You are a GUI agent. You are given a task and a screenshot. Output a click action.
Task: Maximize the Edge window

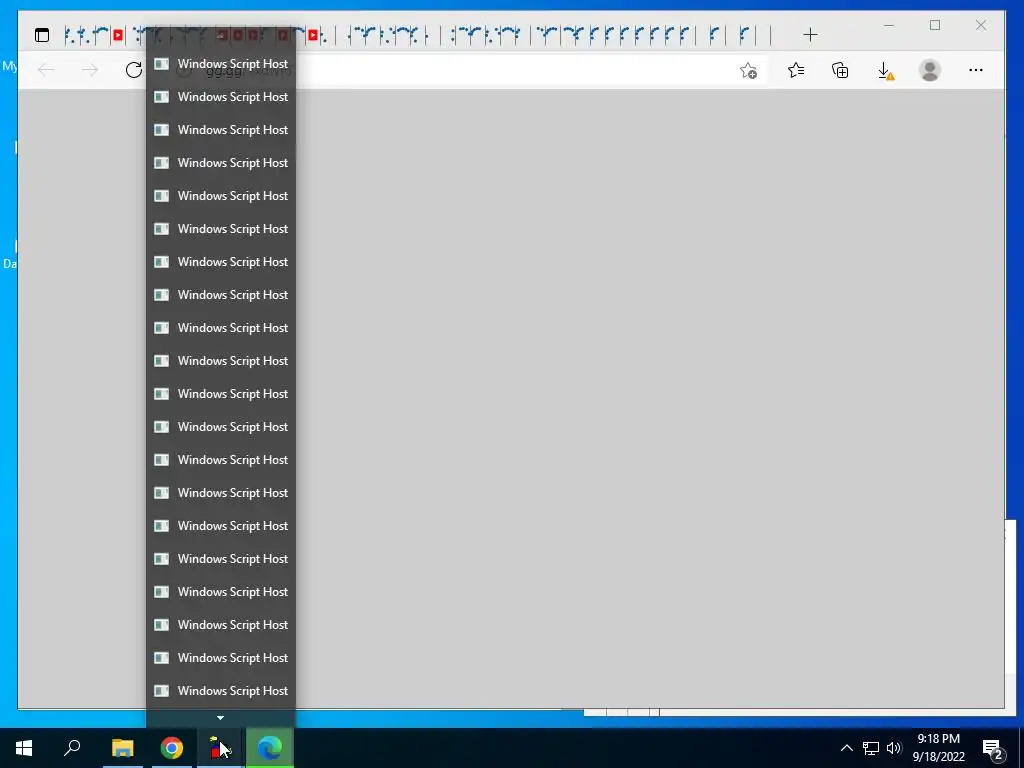(x=935, y=25)
